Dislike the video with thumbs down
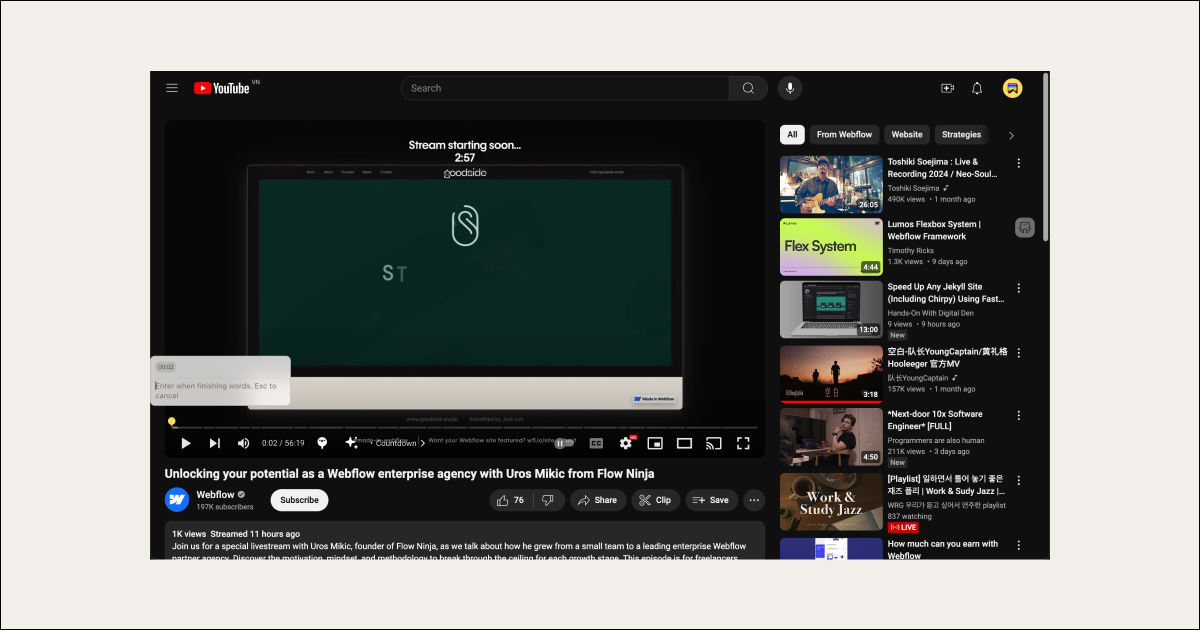 [548, 500]
